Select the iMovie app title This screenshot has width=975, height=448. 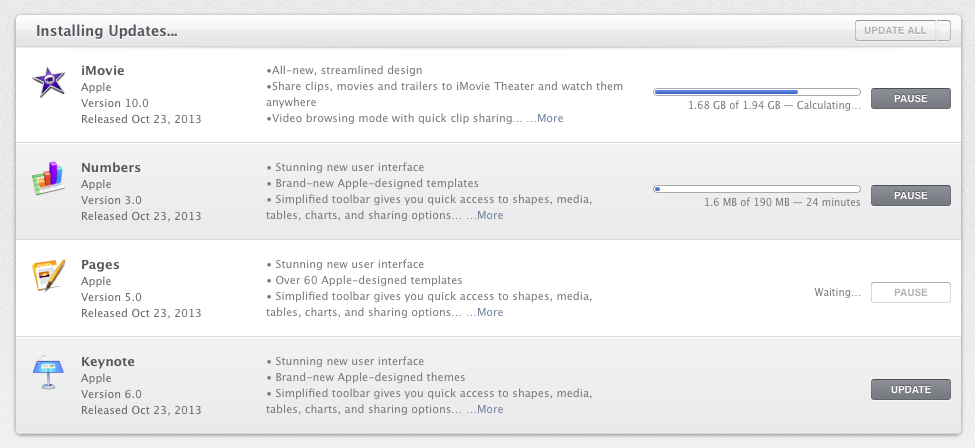(103, 70)
